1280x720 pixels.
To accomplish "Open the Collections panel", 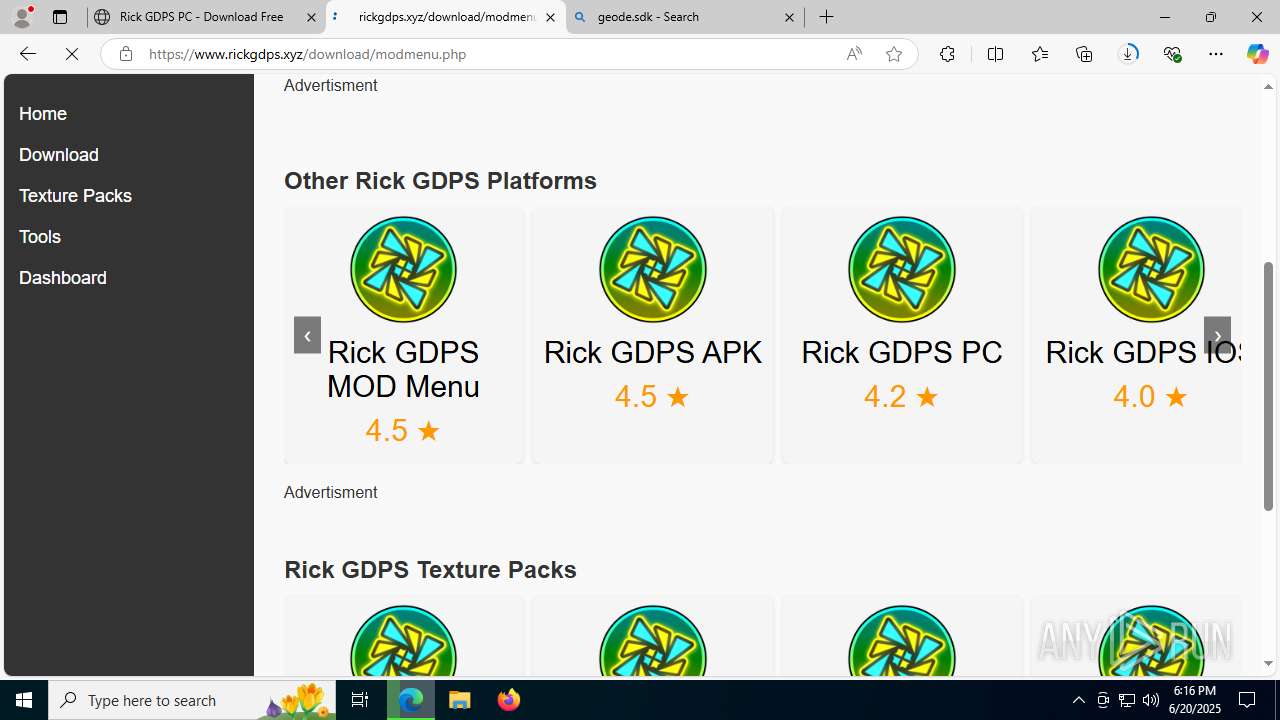I will pyautogui.click(x=1084, y=54).
